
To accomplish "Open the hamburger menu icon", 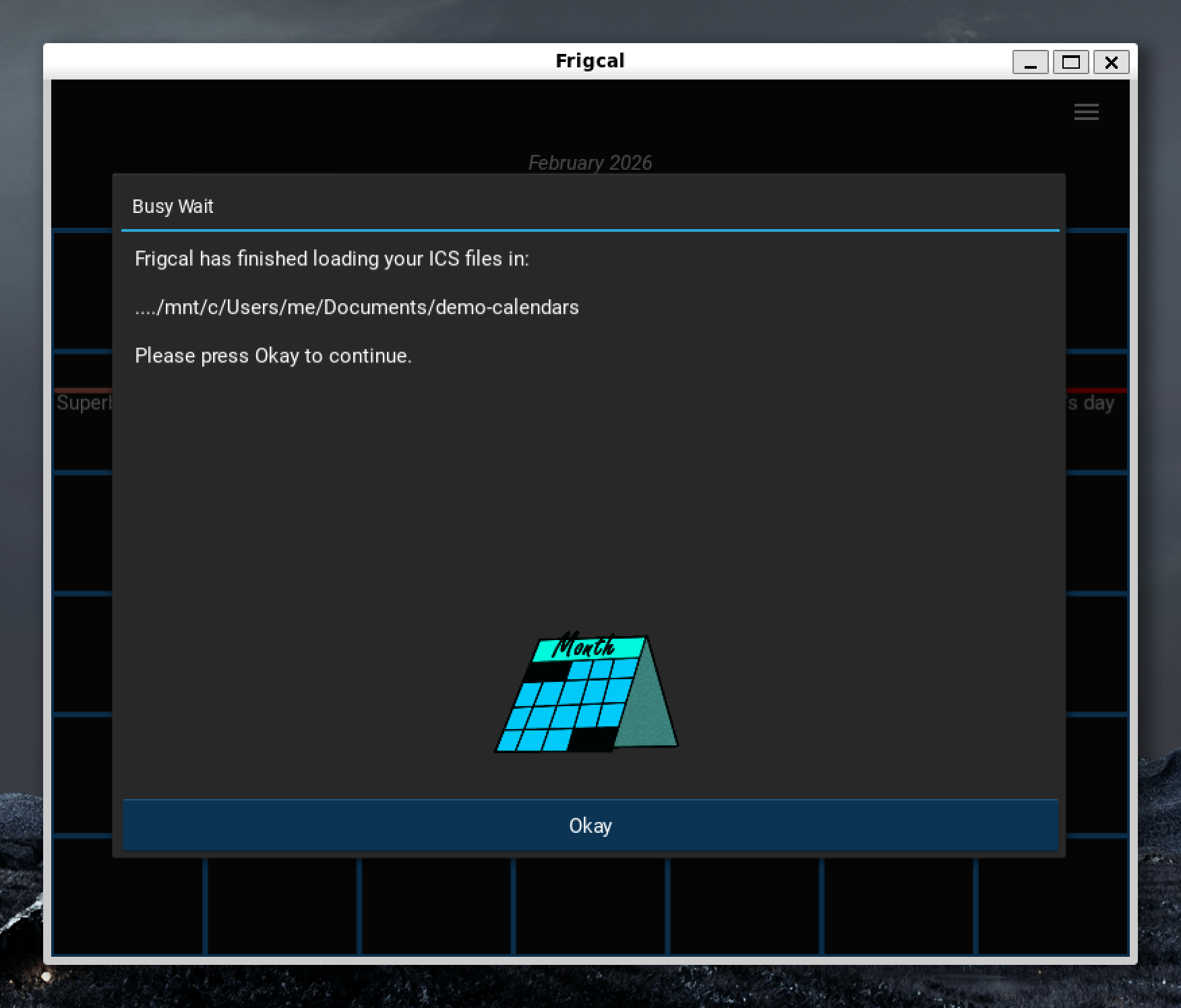I will coord(1086,112).
